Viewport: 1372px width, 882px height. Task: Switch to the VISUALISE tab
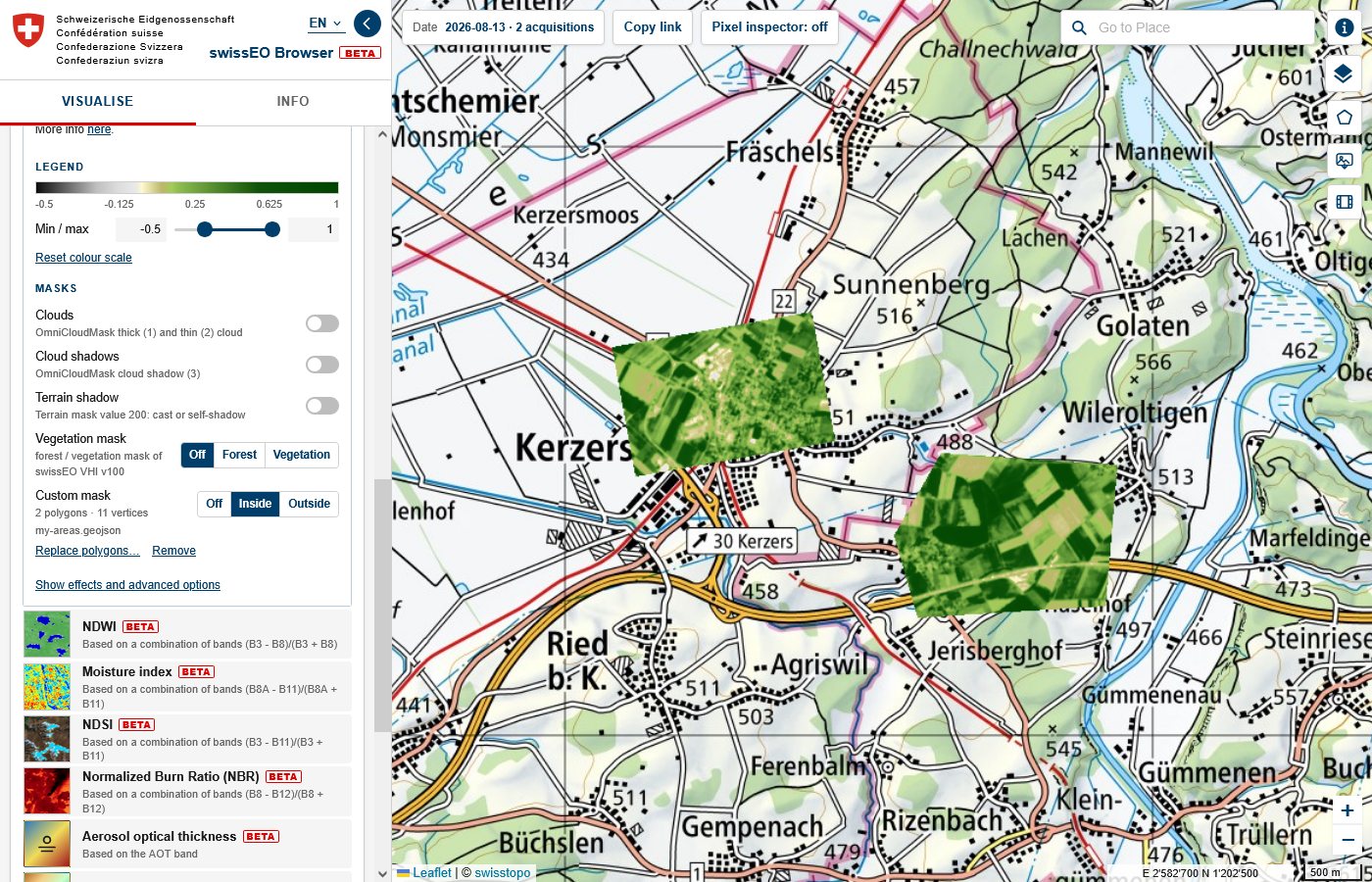pyautogui.click(x=98, y=101)
